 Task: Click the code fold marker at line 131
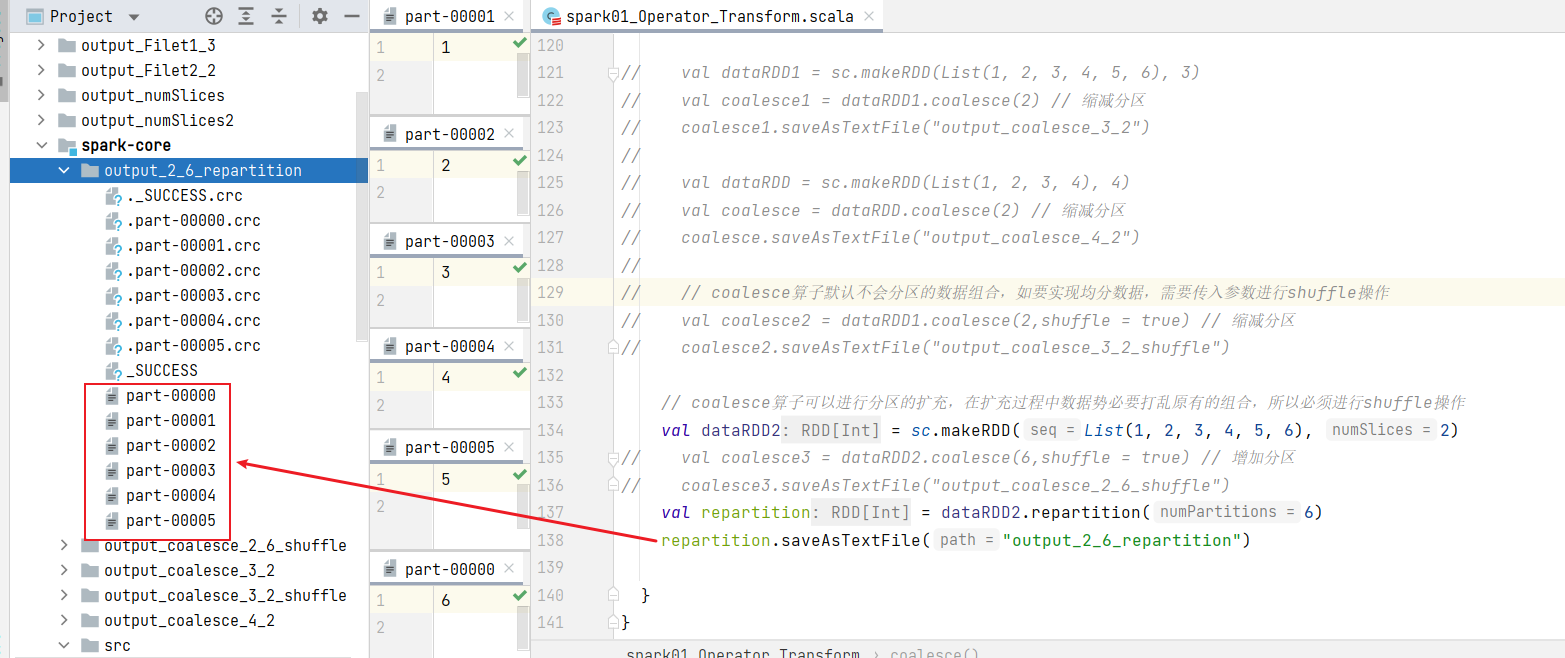(x=614, y=347)
